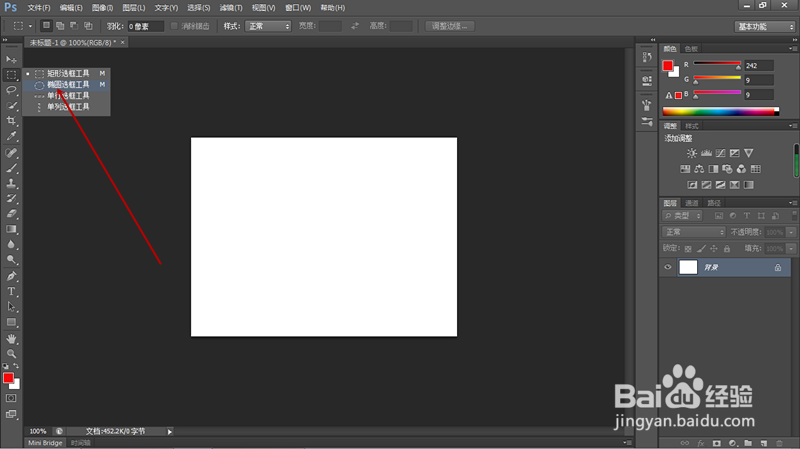The height and width of the screenshot is (449, 800).
Task: Select the Path Selection tool
Action: (x=11, y=307)
